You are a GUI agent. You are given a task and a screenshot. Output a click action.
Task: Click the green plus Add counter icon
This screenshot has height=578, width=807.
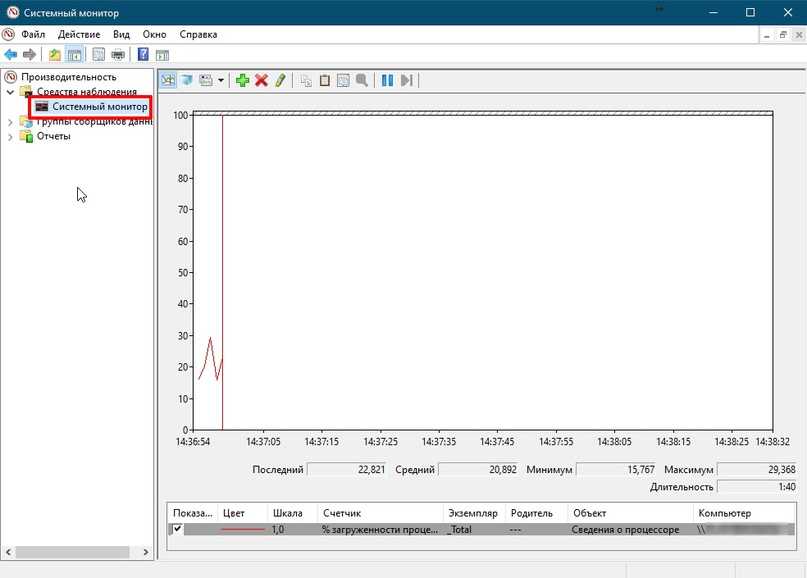(242, 80)
